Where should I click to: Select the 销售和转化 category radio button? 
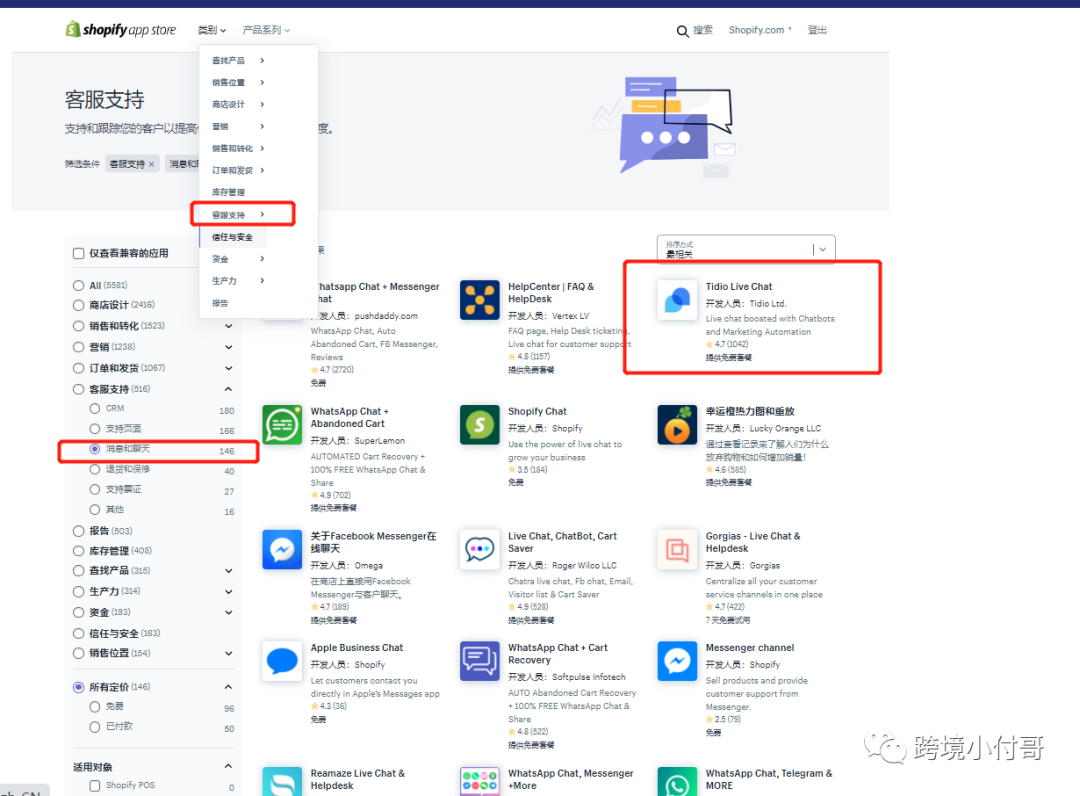pyautogui.click(x=79, y=326)
